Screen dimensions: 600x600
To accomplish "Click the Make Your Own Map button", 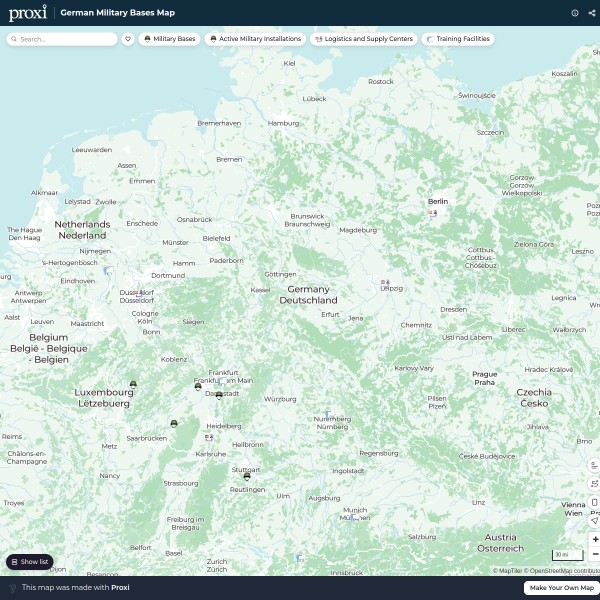I will [561, 588].
